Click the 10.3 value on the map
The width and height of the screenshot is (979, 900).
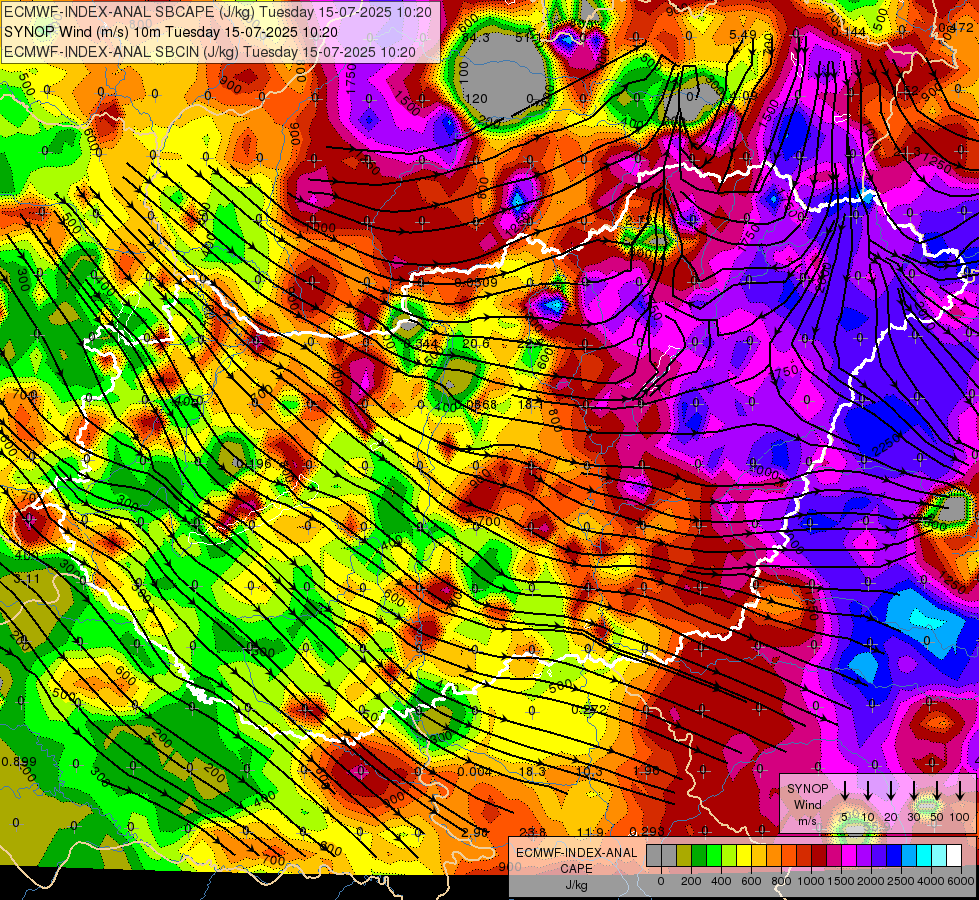(x=589, y=771)
